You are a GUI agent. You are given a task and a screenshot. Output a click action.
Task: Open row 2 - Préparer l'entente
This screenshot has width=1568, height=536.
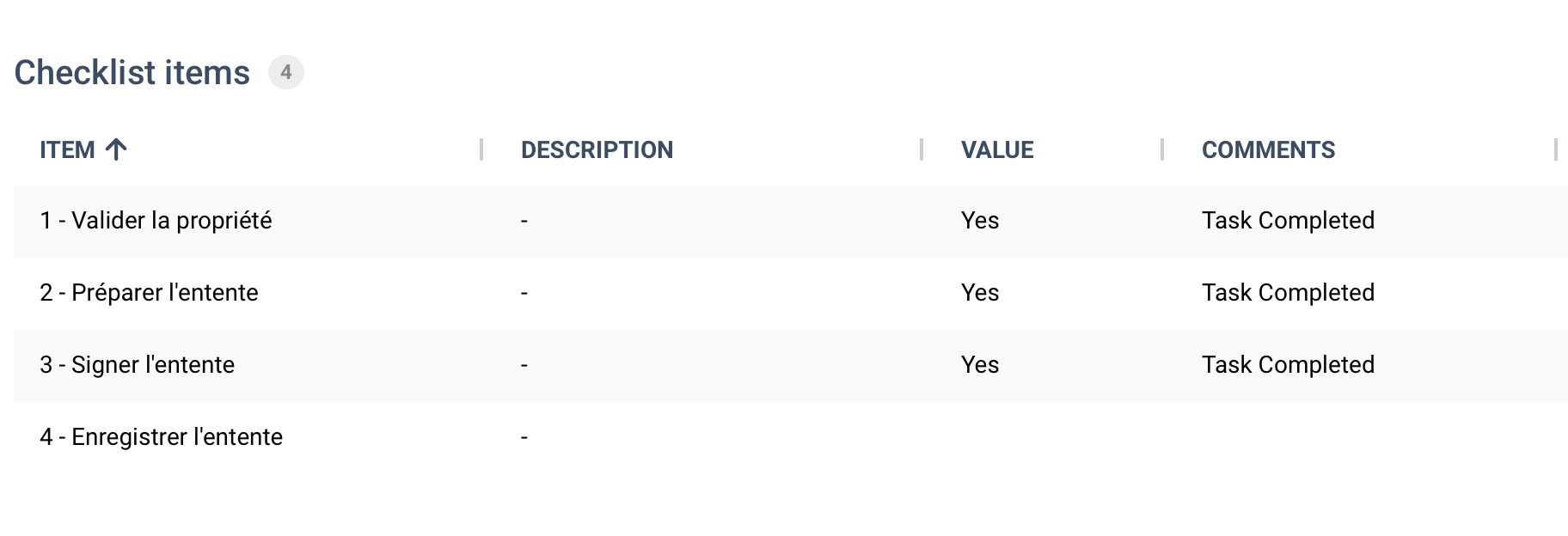click(791, 293)
